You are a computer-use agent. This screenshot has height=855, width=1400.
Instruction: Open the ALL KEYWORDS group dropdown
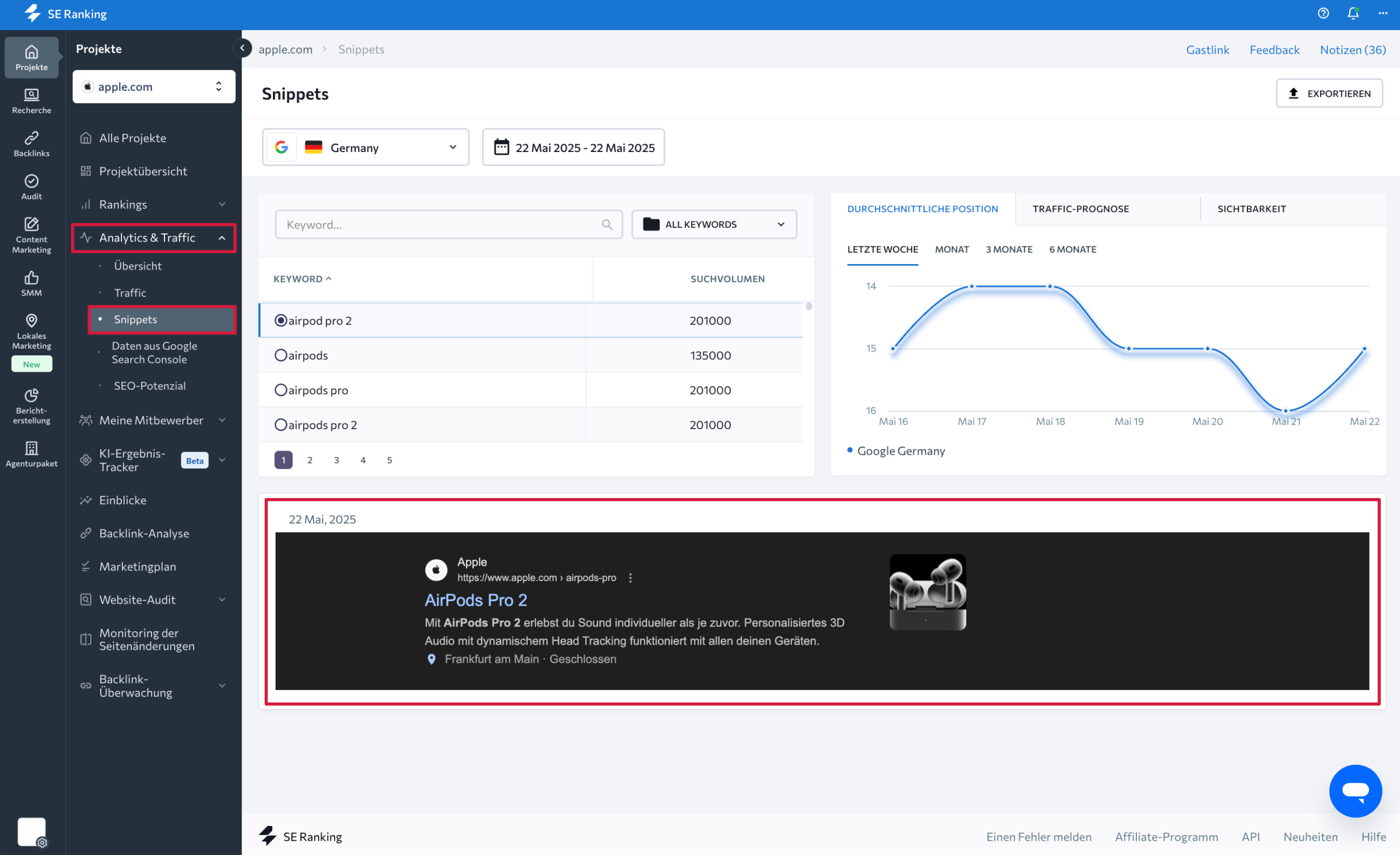click(714, 224)
